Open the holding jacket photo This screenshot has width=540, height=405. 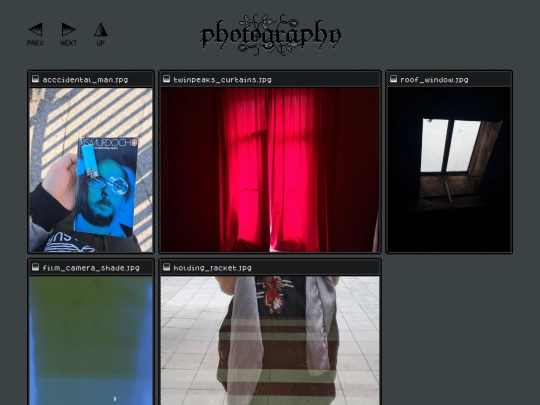point(270,341)
